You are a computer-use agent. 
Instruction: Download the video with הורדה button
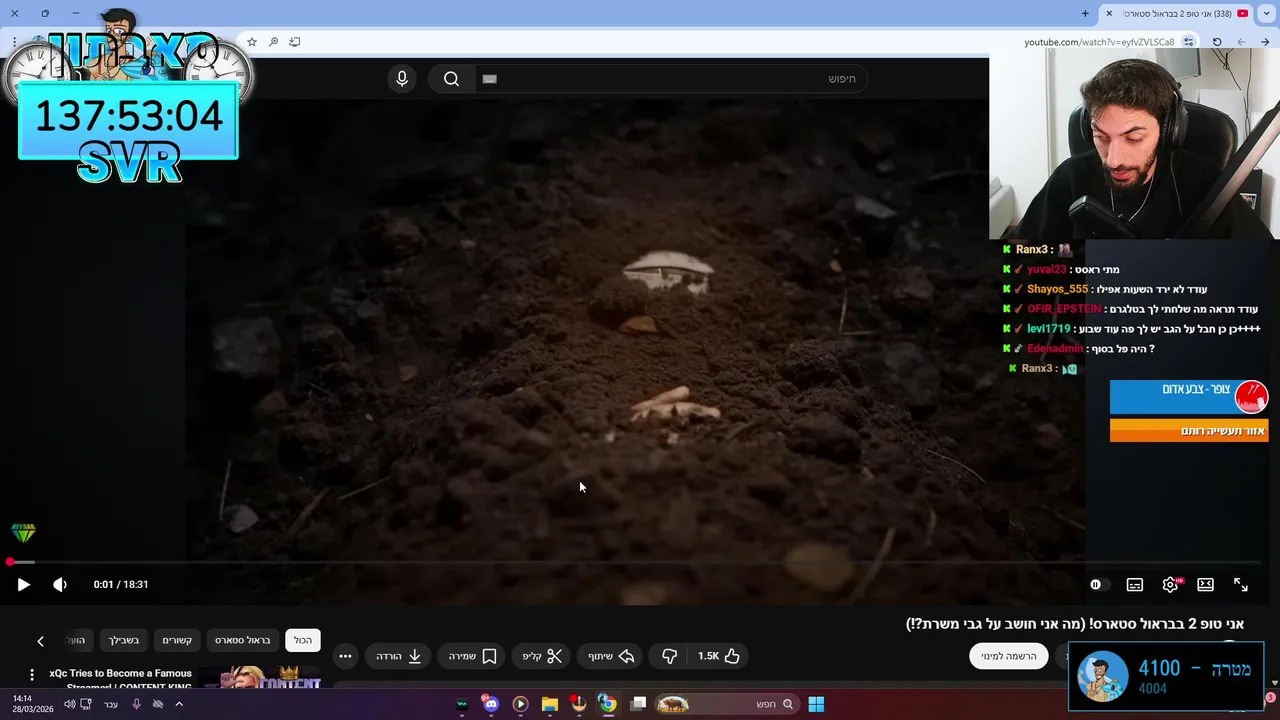399,656
